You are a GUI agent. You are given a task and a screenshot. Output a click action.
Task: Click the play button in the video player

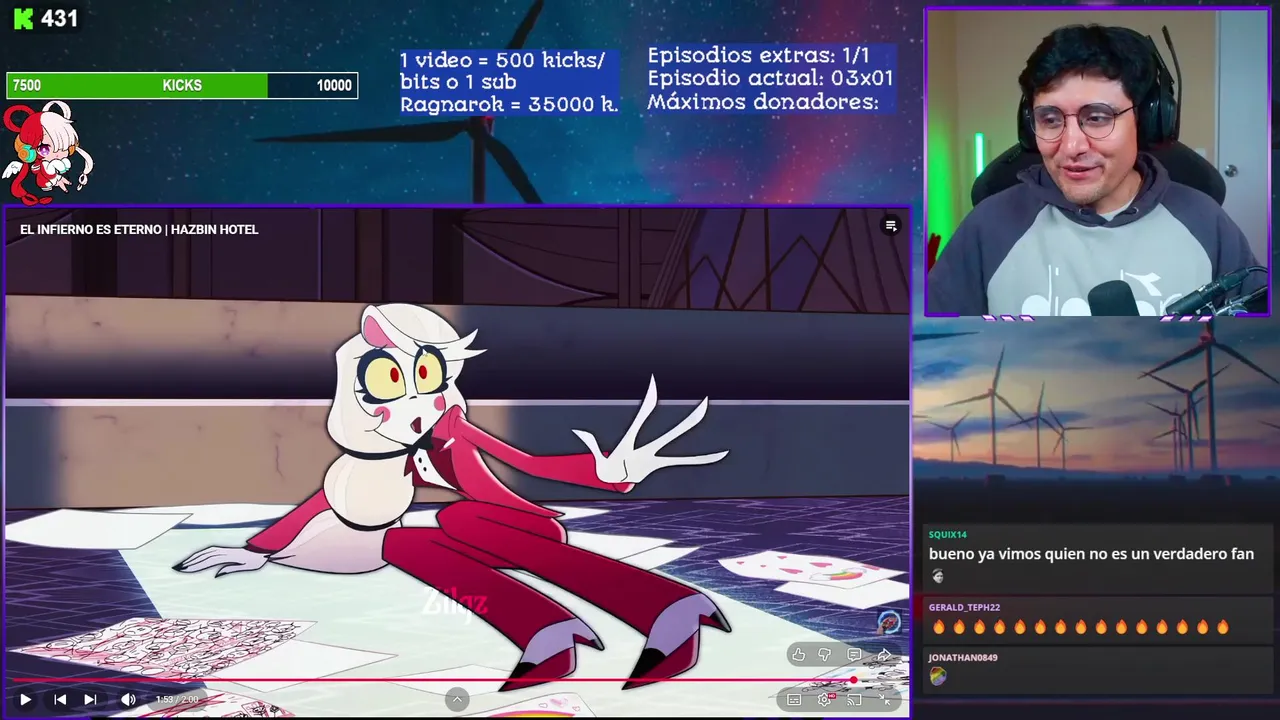coord(25,700)
